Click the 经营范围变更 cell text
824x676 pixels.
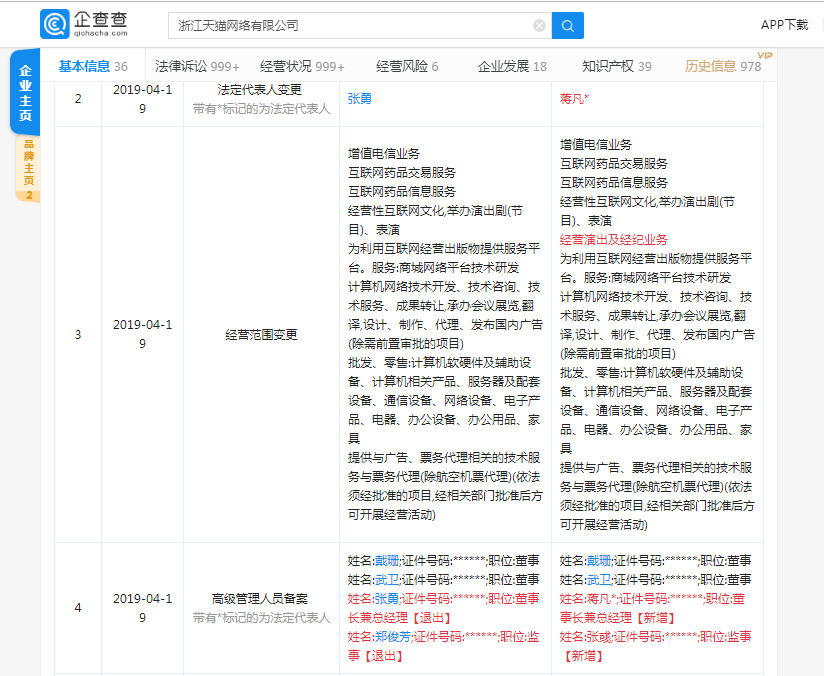261,335
